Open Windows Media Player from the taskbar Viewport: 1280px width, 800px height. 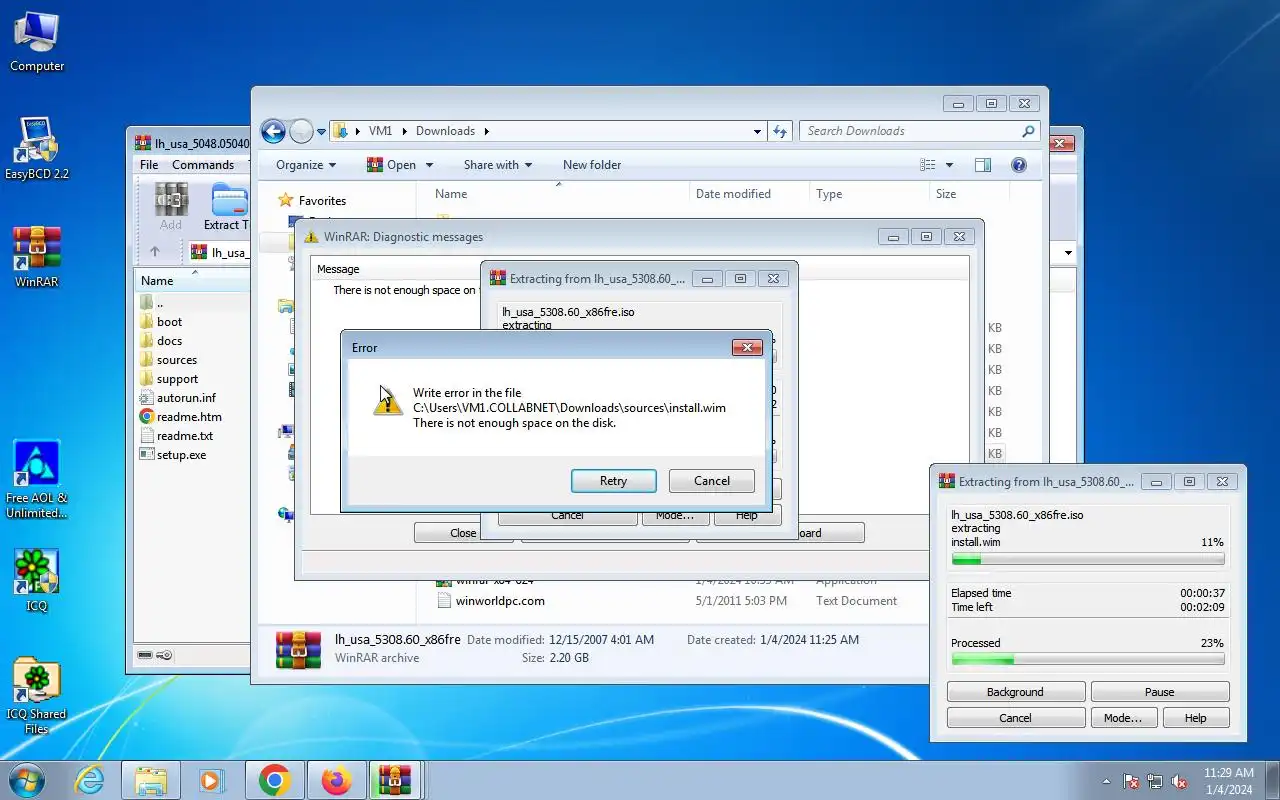(212, 779)
